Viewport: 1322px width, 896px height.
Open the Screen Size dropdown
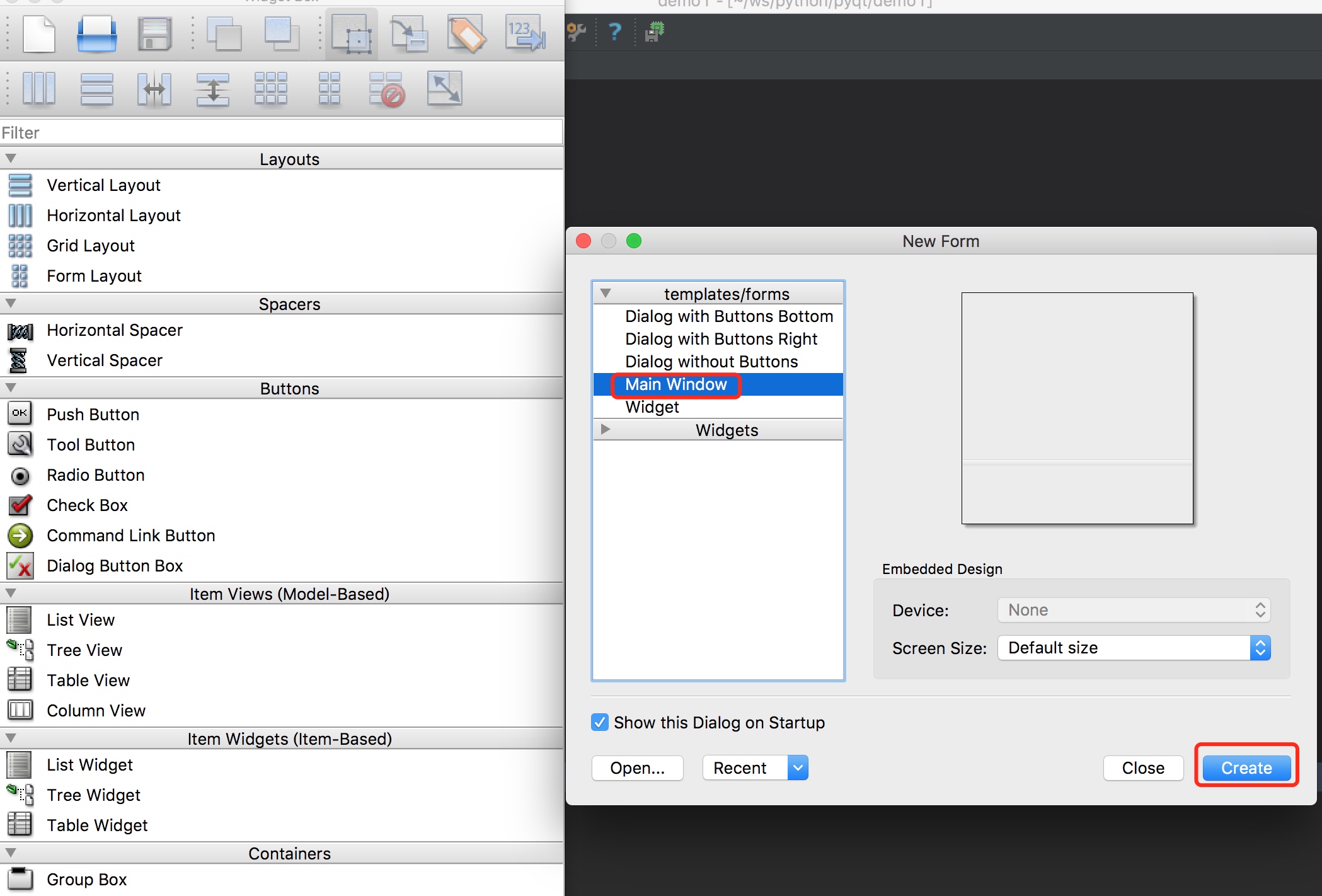coord(1134,648)
